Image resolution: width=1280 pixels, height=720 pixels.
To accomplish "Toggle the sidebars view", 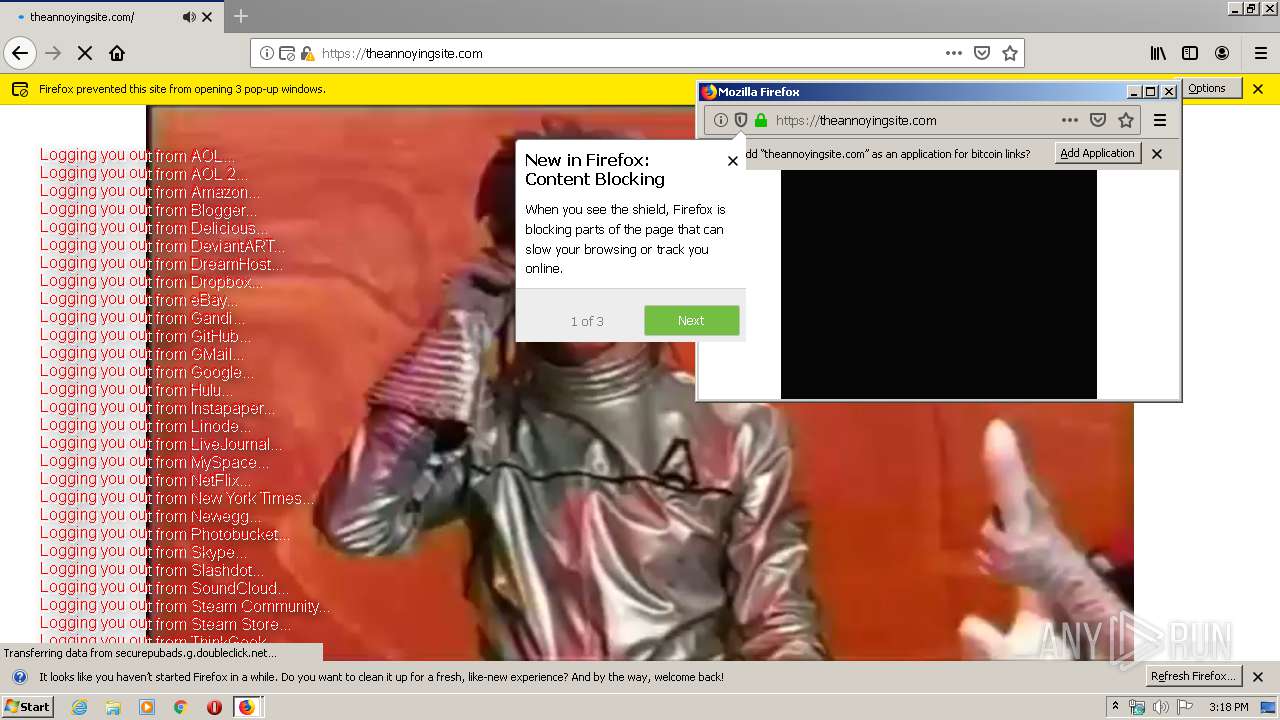I will [1190, 53].
